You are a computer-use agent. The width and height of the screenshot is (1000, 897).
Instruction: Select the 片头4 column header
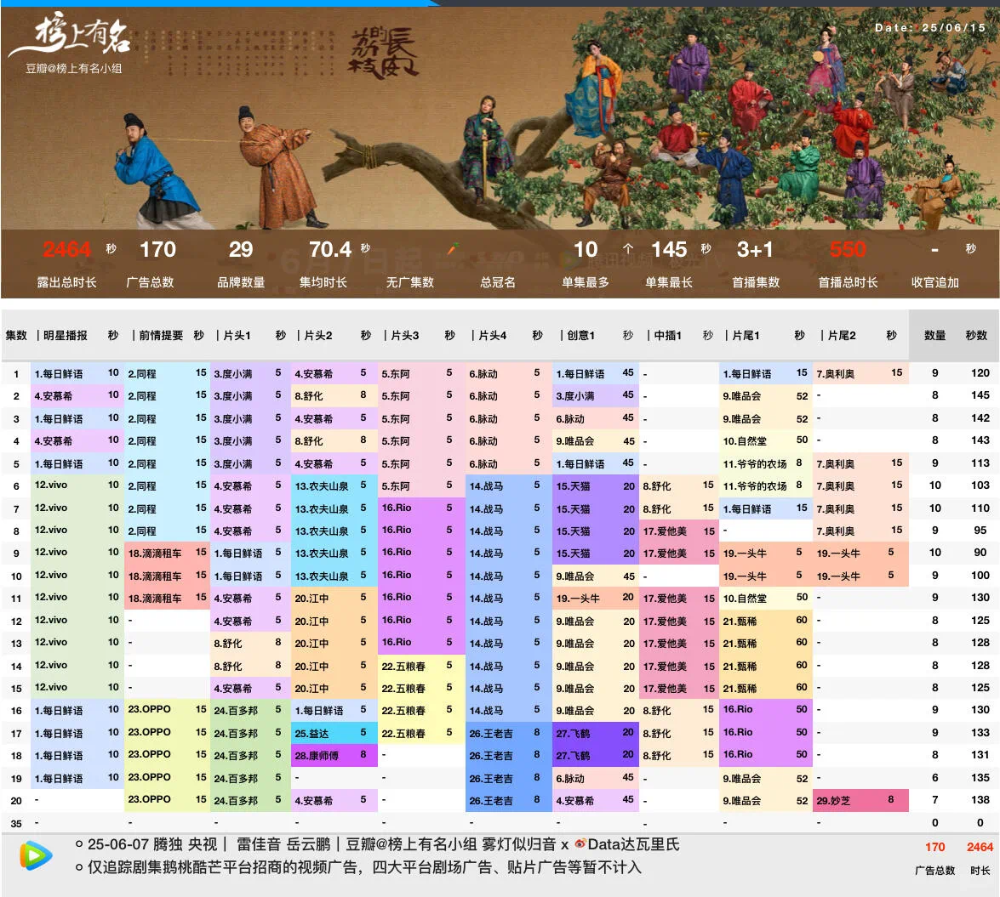pos(492,335)
